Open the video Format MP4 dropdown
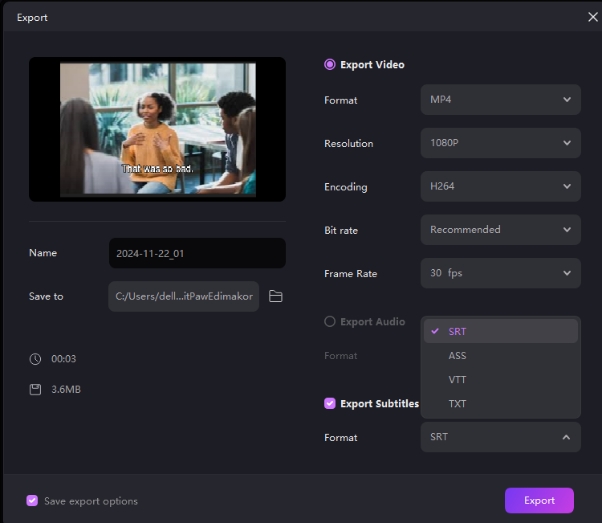The height and width of the screenshot is (523, 602). click(500, 100)
